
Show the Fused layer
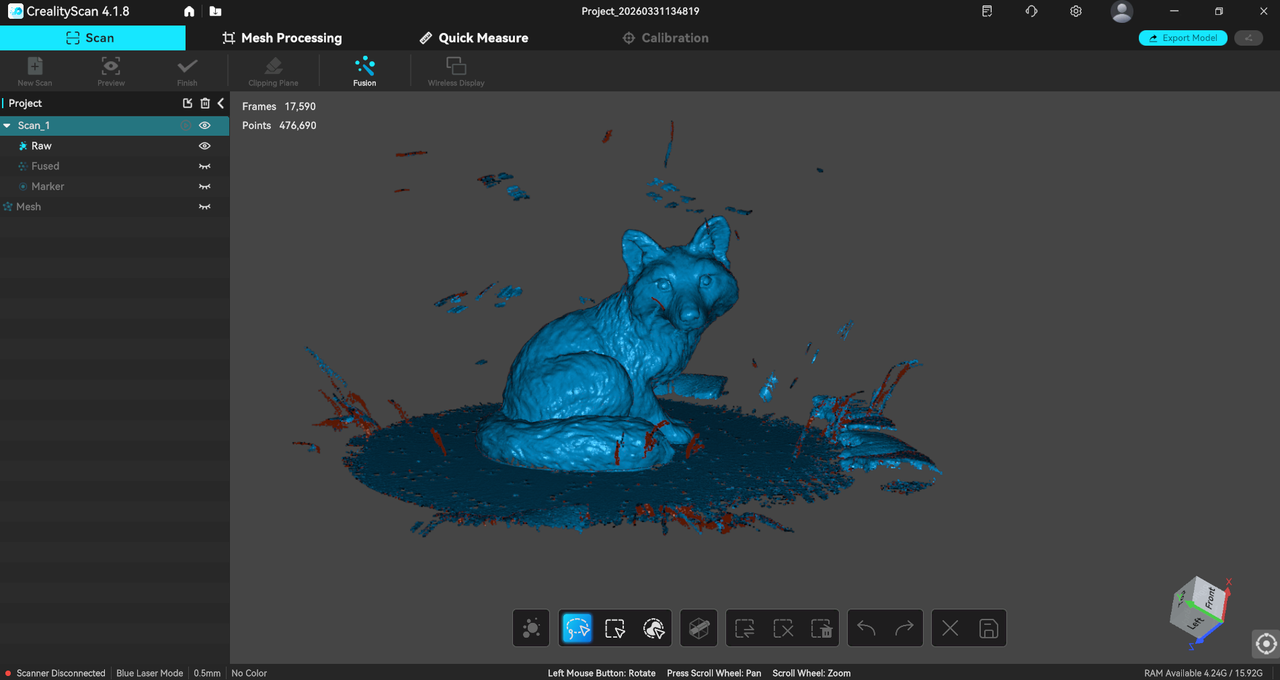[205, 166]
